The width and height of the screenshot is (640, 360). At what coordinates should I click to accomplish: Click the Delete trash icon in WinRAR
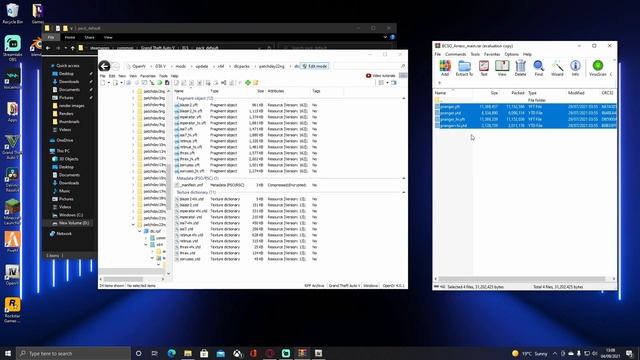coord(520,68)
